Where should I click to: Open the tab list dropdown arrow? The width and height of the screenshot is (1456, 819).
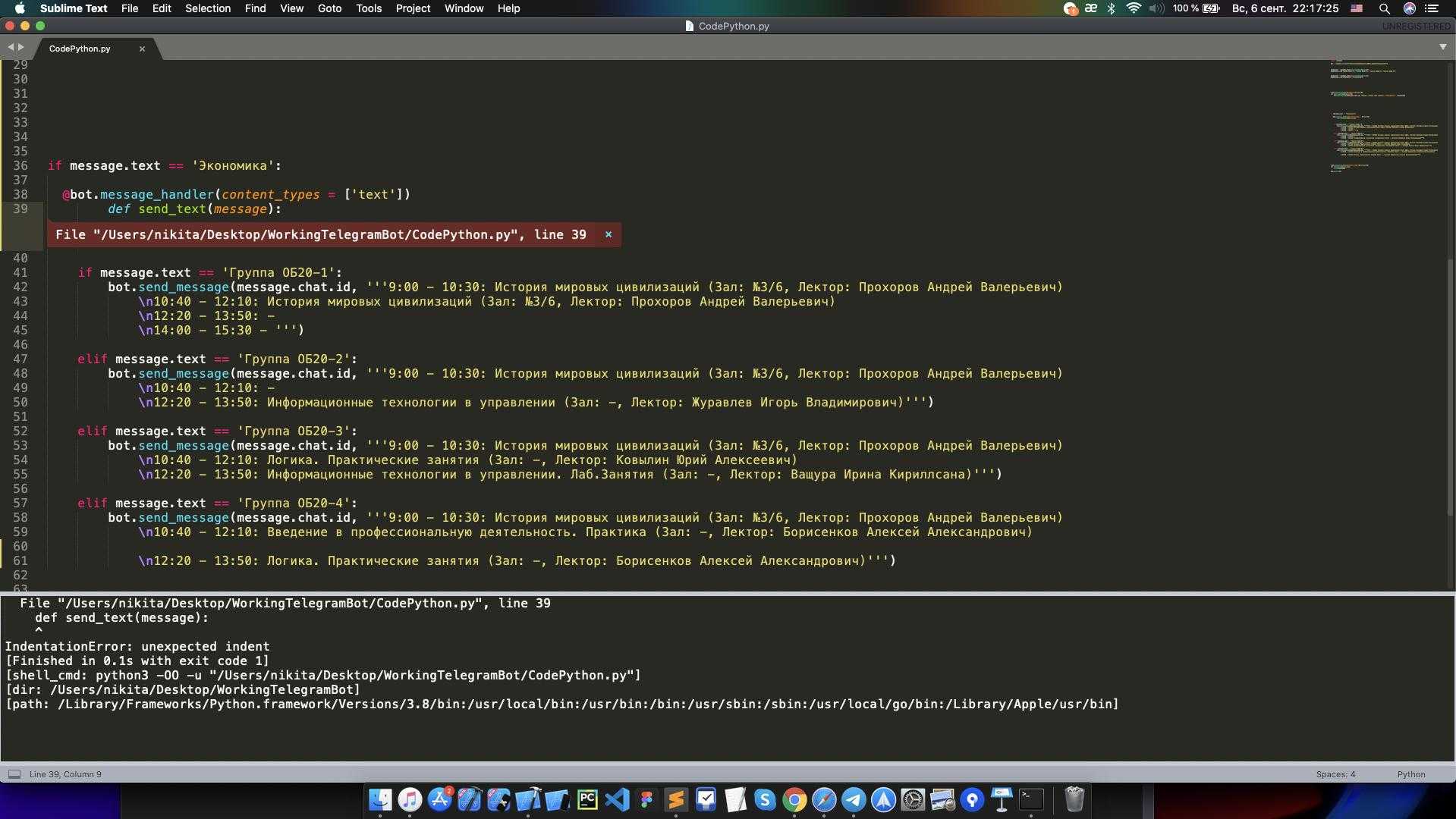pyautogui.click(x=1442, y=47)
